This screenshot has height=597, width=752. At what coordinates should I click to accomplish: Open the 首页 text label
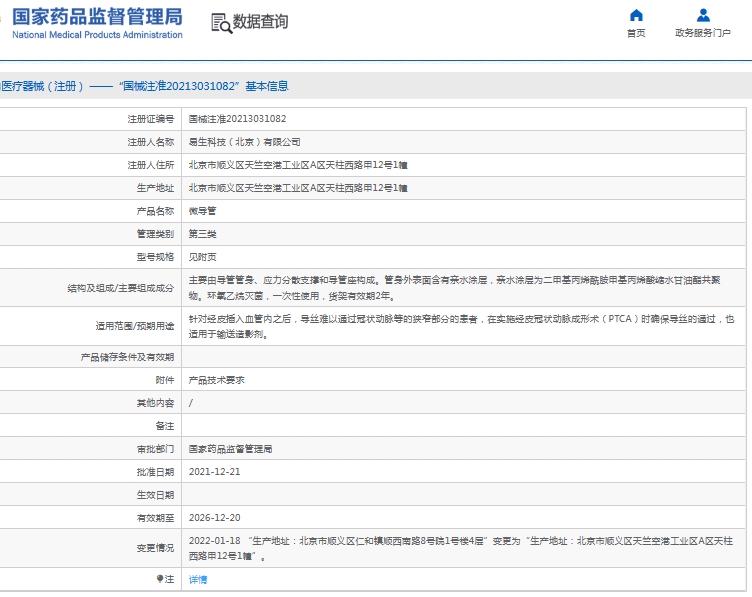636,33
